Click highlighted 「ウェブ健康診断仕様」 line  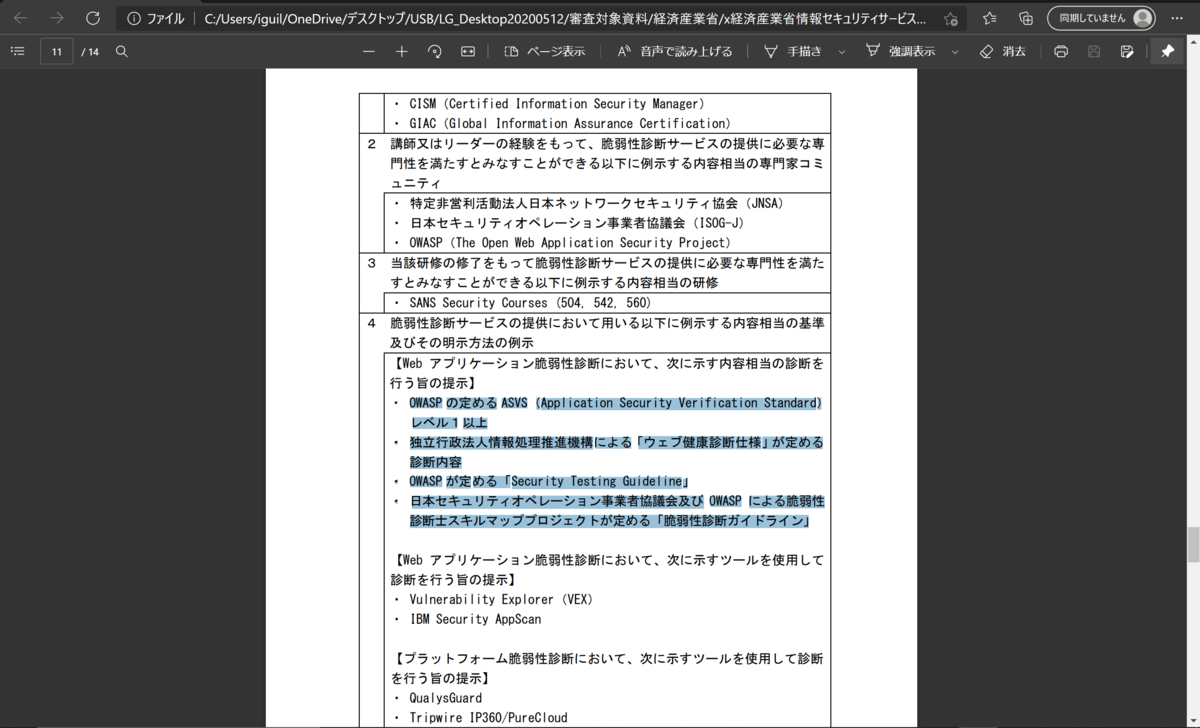coord(617,442)
